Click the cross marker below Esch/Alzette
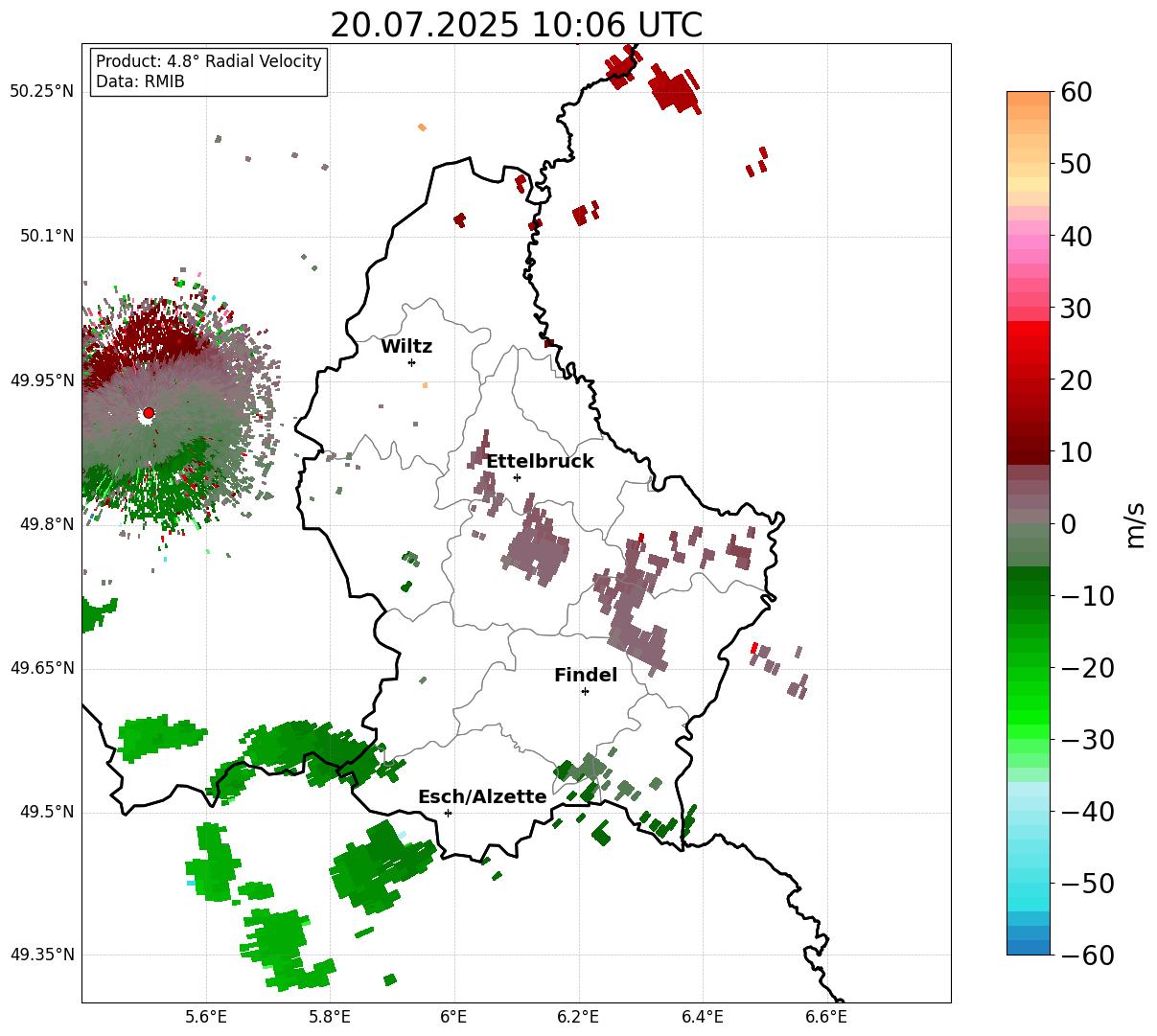 (x=448, y=813)
